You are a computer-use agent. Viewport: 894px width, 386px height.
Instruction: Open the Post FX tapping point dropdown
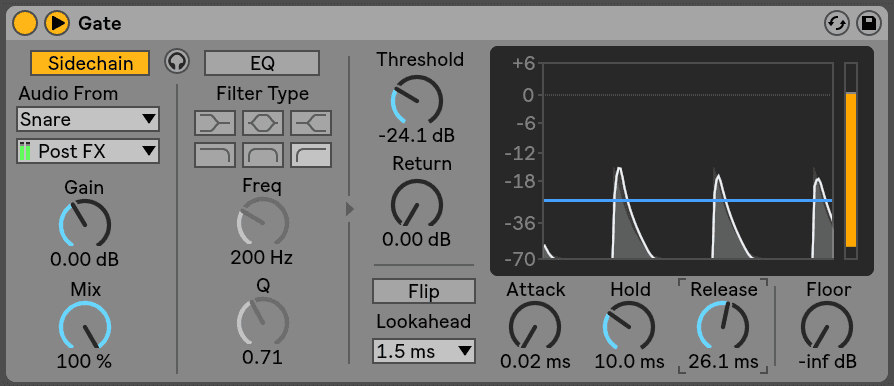point(88,151)
